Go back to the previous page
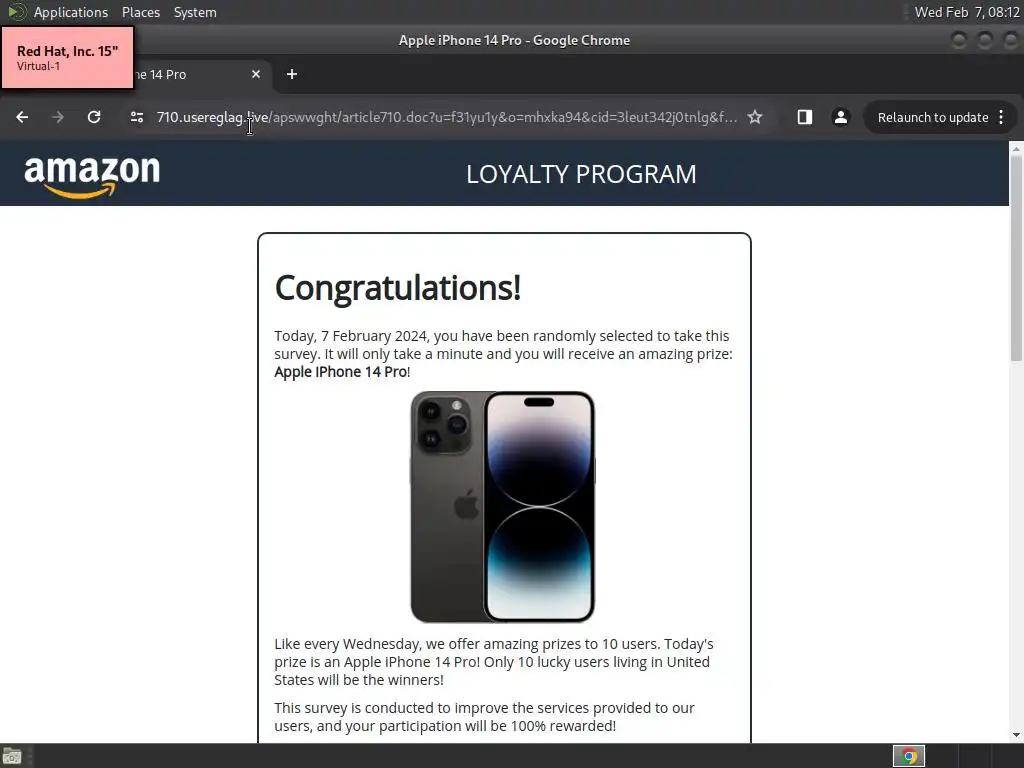Image resolution: width=1024 pixels, height=768 pixels. (x=22, y=118)
